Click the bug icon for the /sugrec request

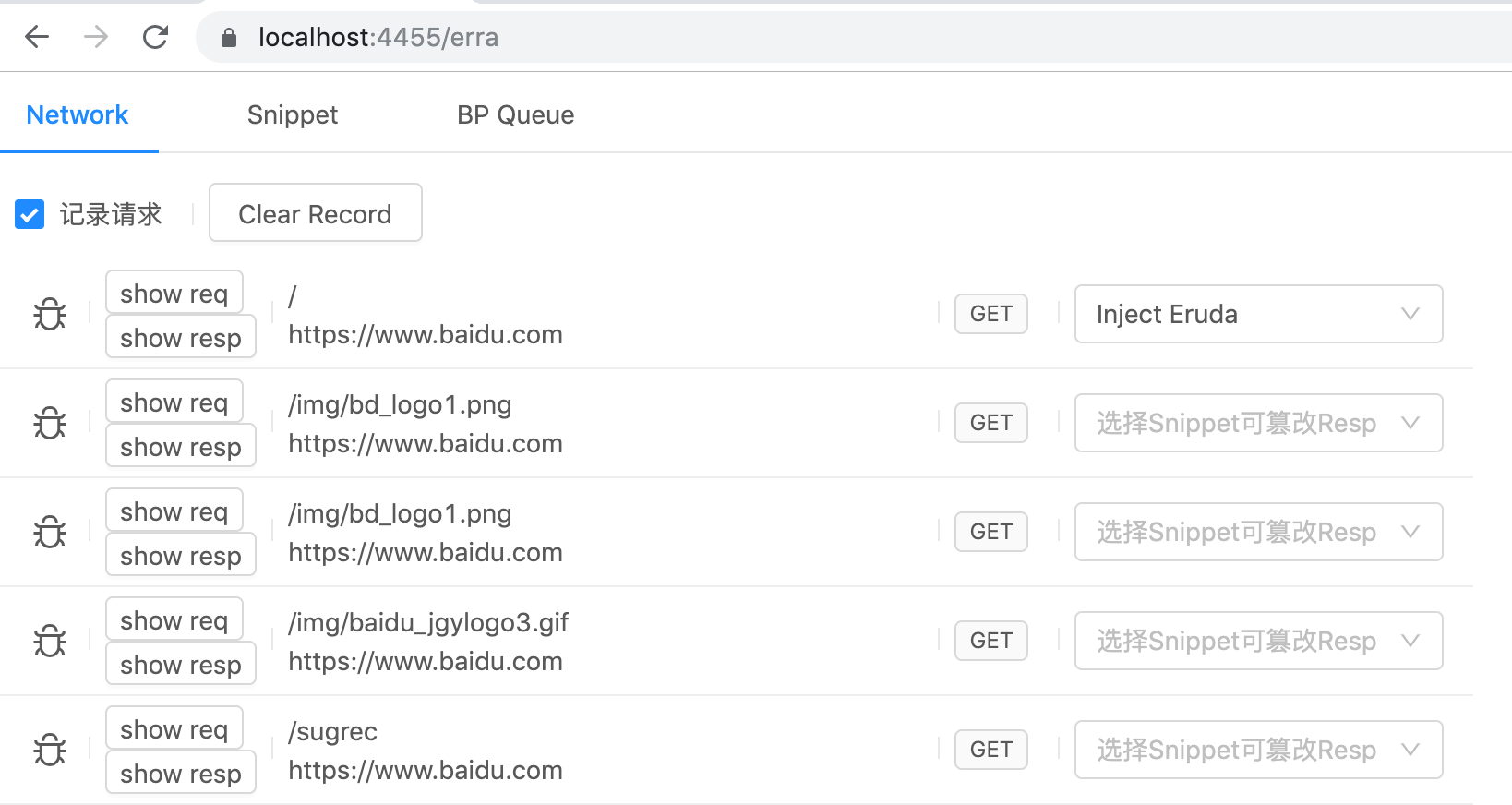point(50,750)
